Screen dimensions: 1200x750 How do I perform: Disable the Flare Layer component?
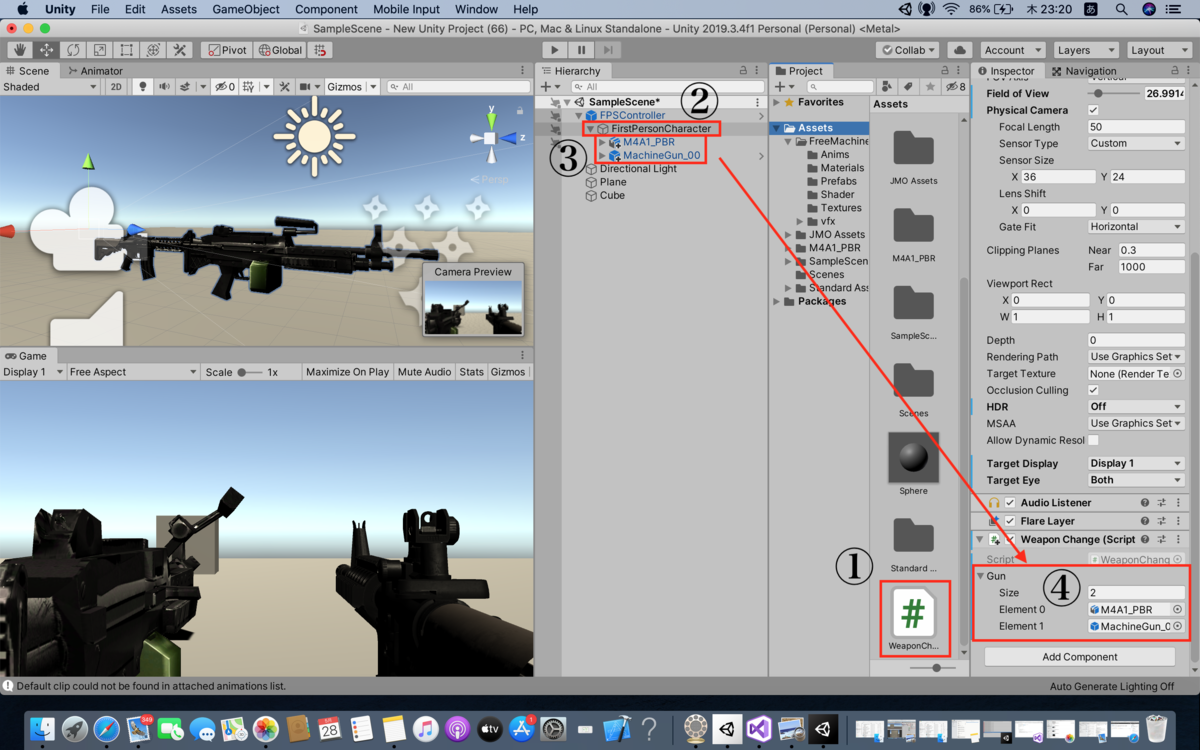point(1010,521)
